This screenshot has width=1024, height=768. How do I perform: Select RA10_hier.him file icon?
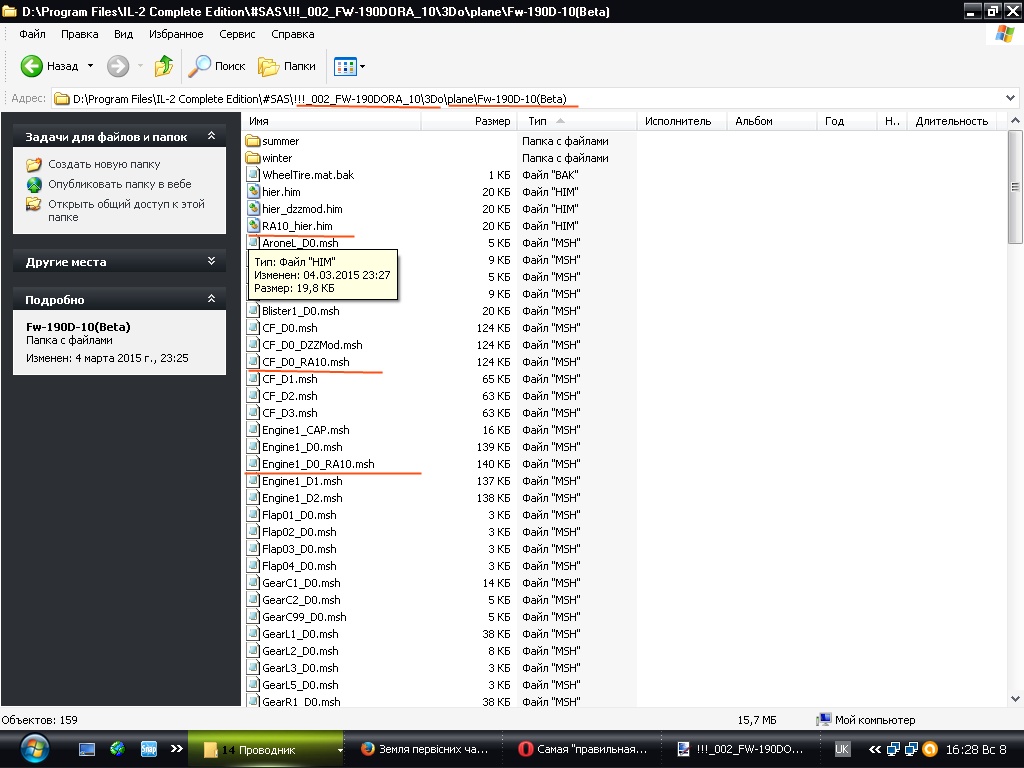coord(253,226)
